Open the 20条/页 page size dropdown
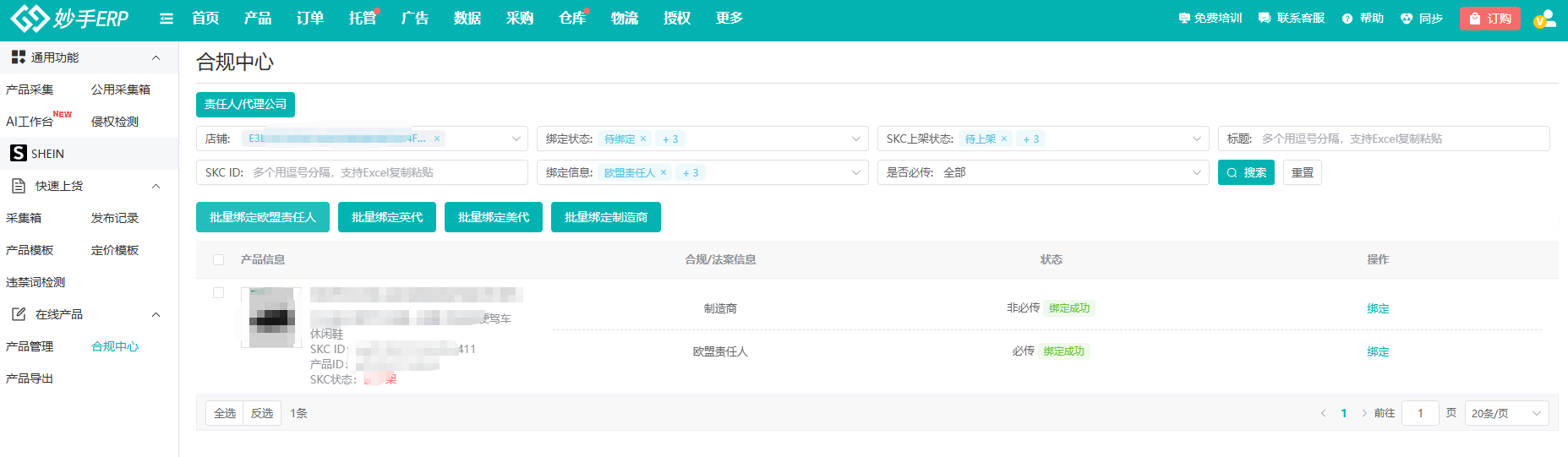Image resolution: width=1568 pixels, height=457 pixels. point(1505,413)
